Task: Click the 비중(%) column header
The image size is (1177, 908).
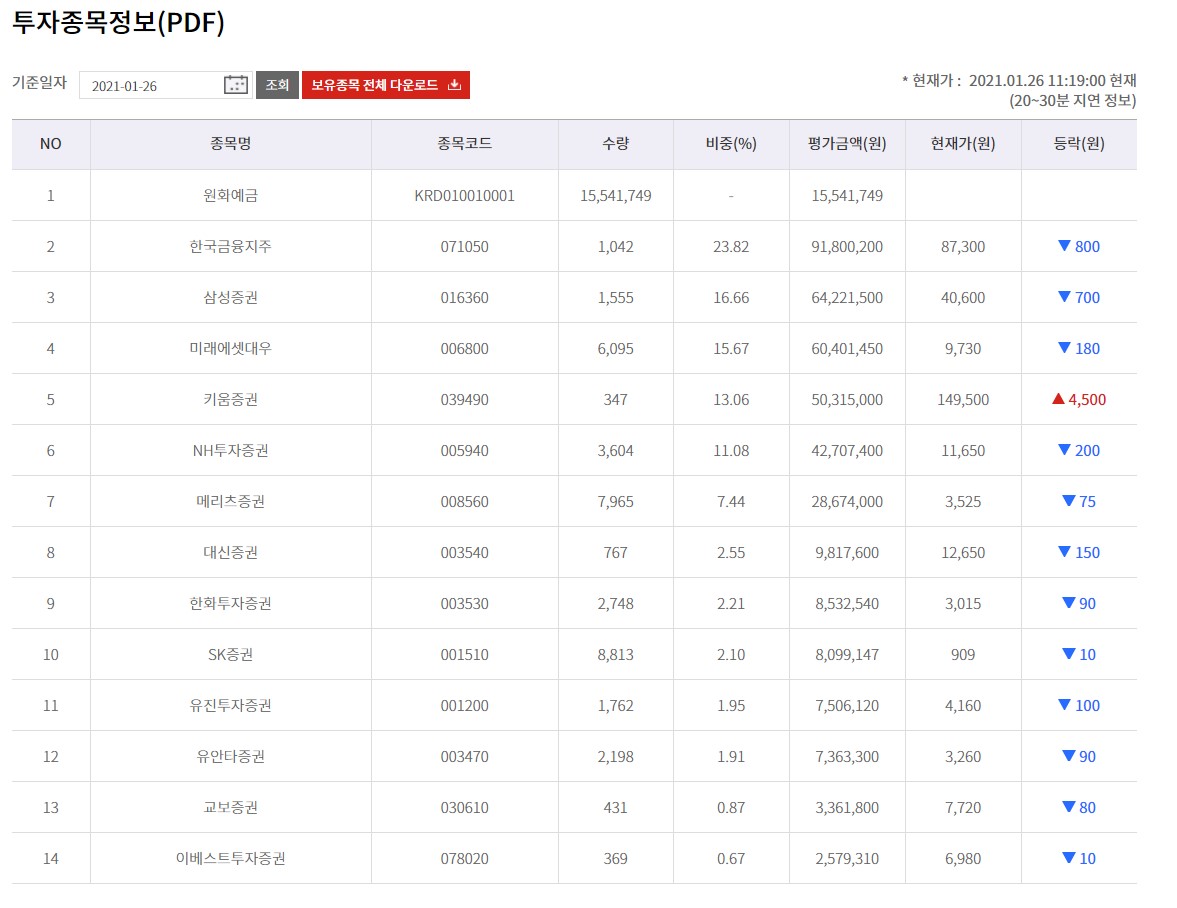Action: [731, 143]
